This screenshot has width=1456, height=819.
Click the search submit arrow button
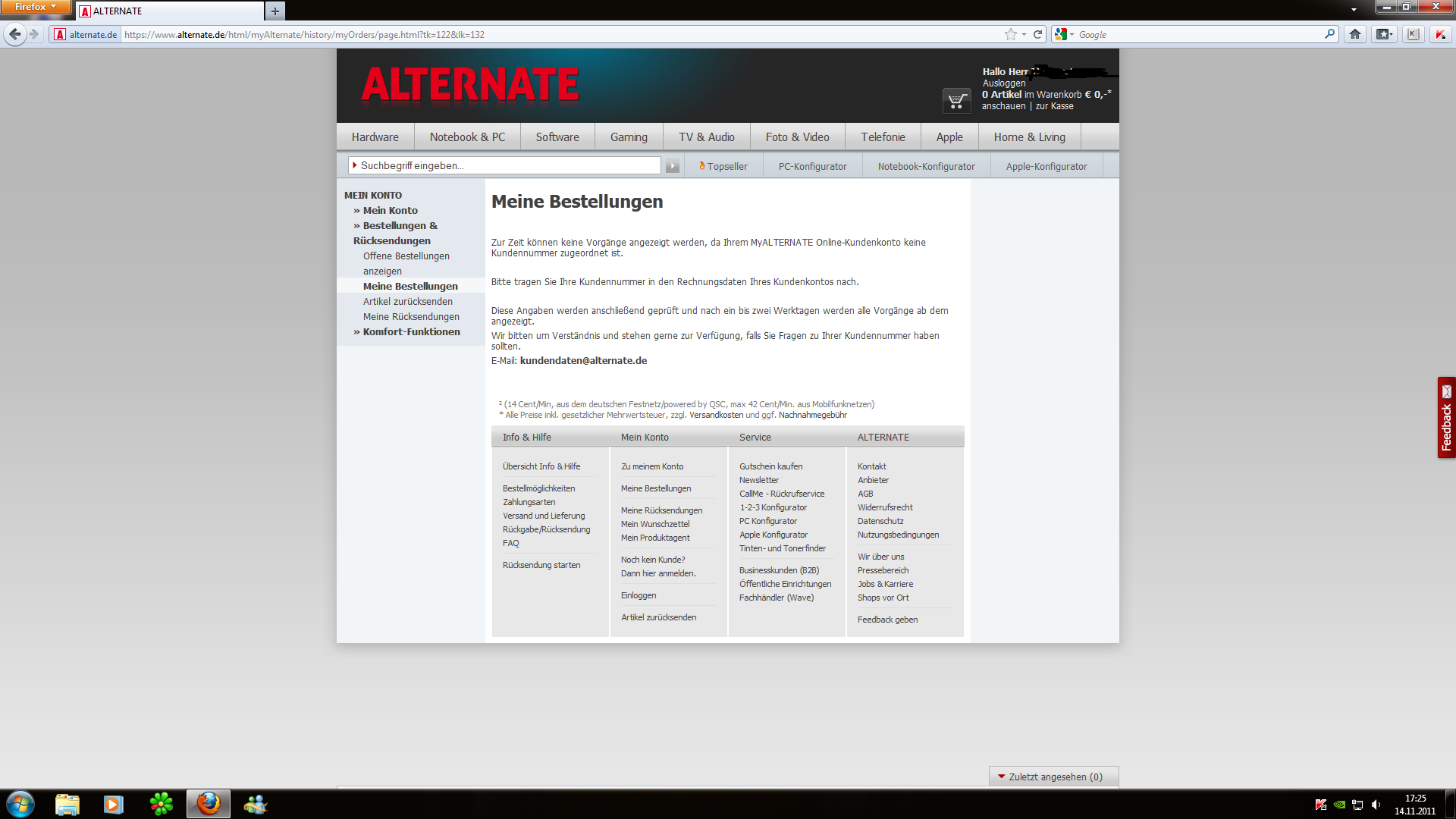[x=672, y=166]
